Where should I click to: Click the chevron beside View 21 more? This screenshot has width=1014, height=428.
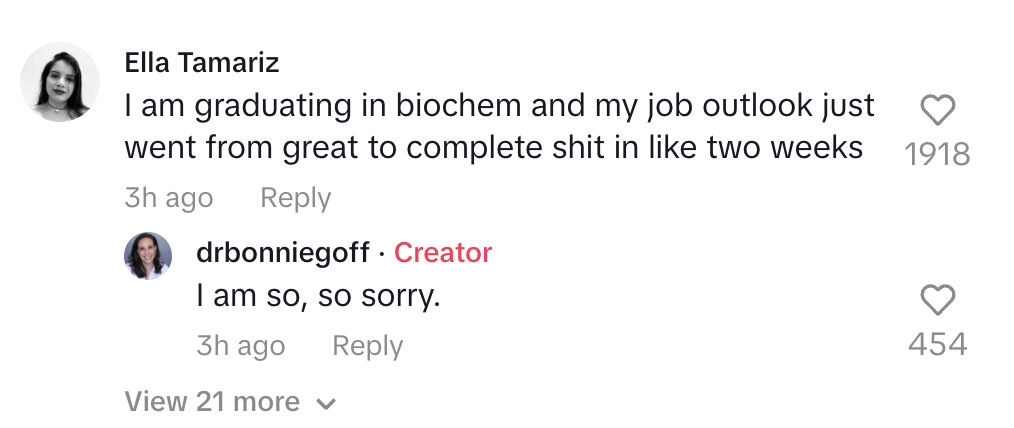(x=325, y=404)
